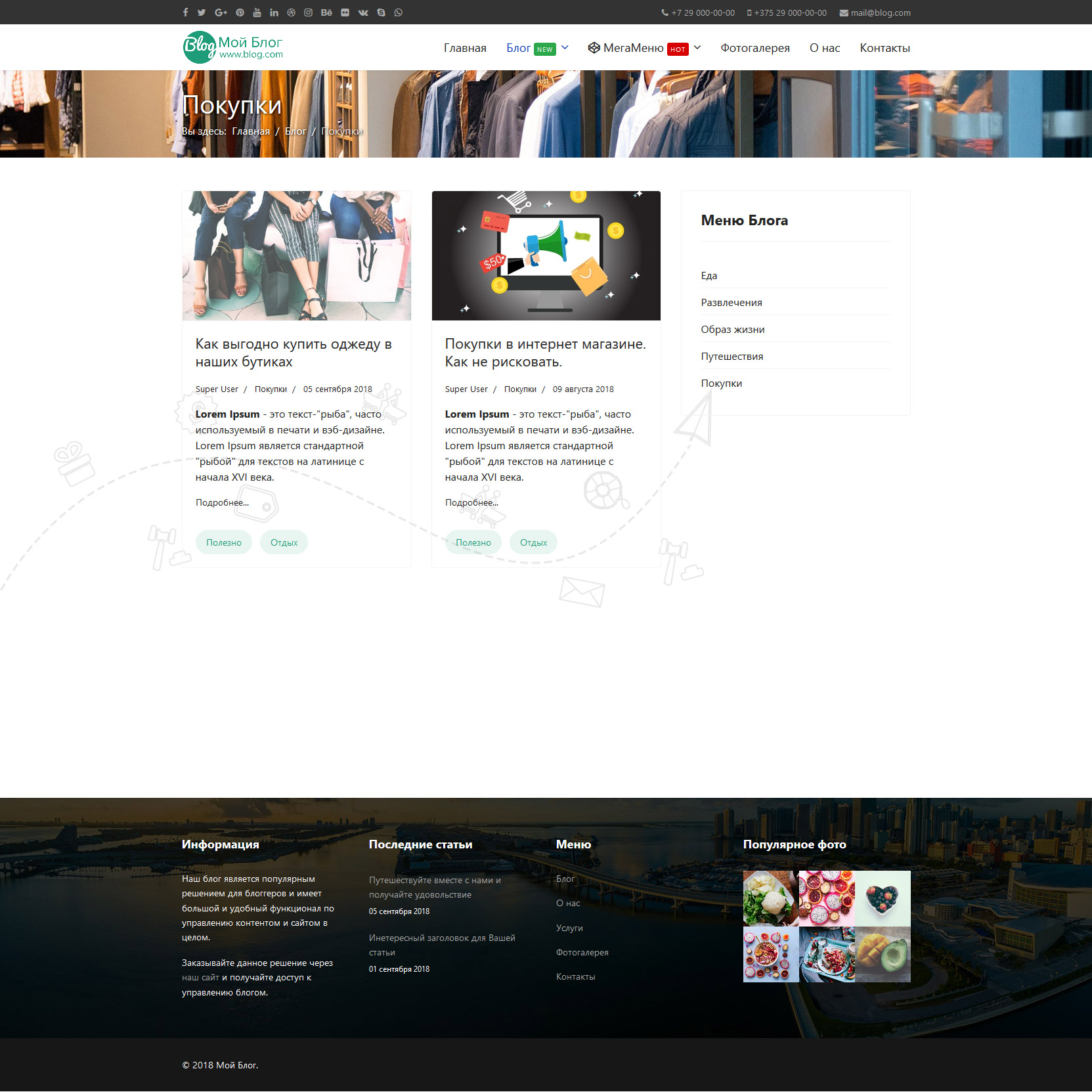The width and height of the screenshot is (1092, 1092).
Task: Expand the Блог dropdown chevron
Action: [x=565, y=47]
